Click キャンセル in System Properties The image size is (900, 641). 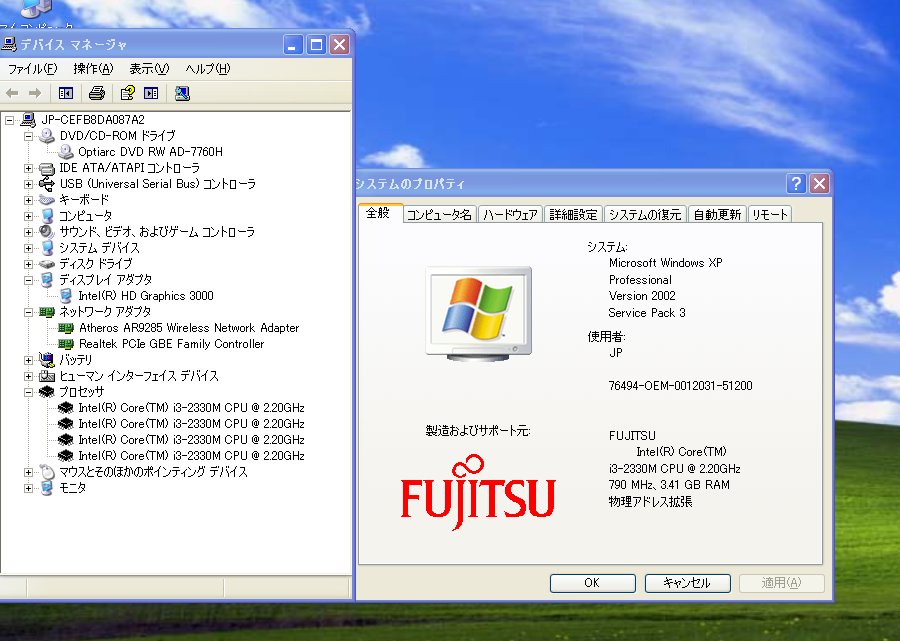688,583
